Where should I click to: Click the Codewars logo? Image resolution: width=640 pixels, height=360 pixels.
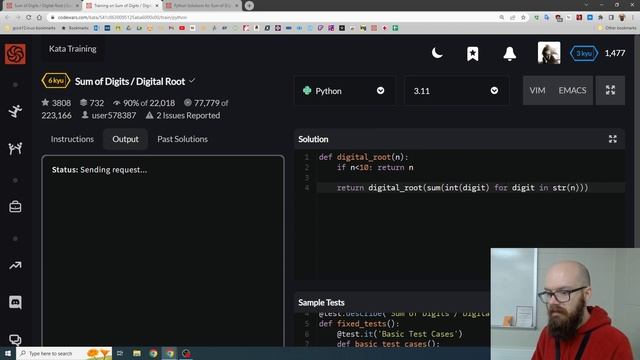[15, 53]
